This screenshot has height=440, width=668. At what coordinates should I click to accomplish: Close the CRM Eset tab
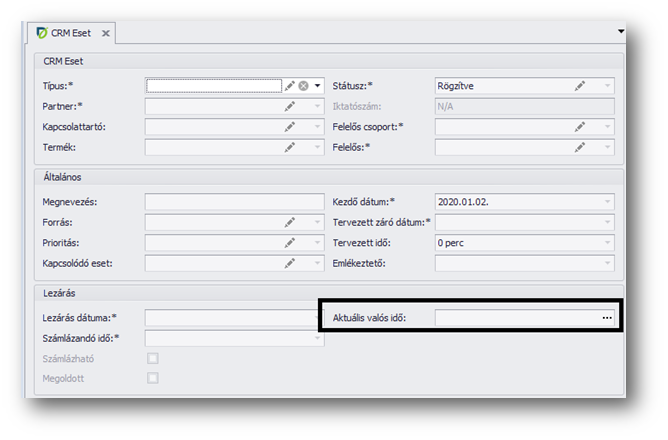tap(105, 33)
